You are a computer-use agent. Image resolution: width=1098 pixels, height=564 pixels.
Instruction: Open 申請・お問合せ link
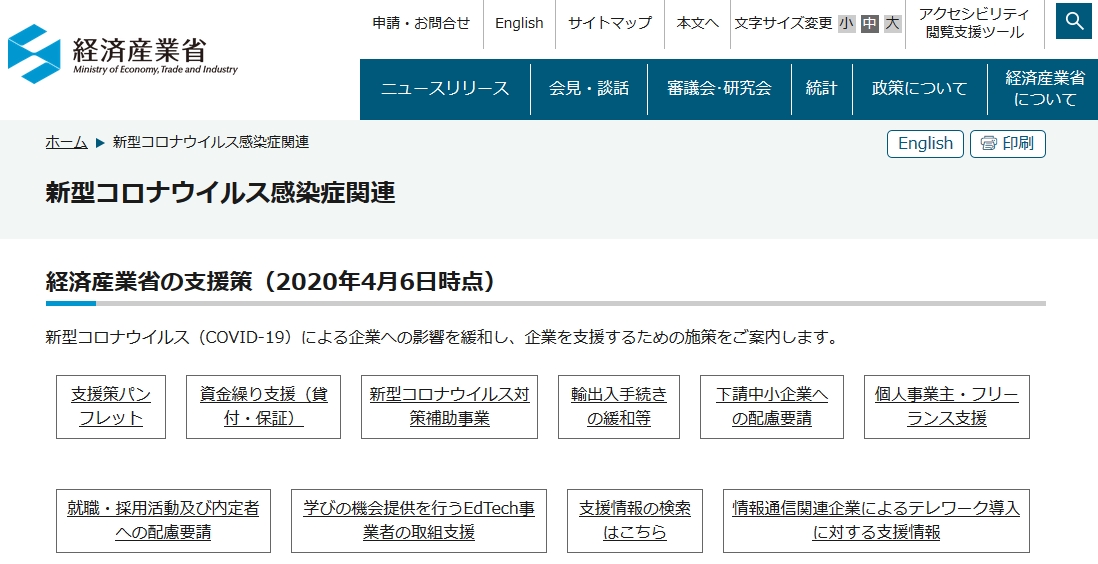click(421, 23)
